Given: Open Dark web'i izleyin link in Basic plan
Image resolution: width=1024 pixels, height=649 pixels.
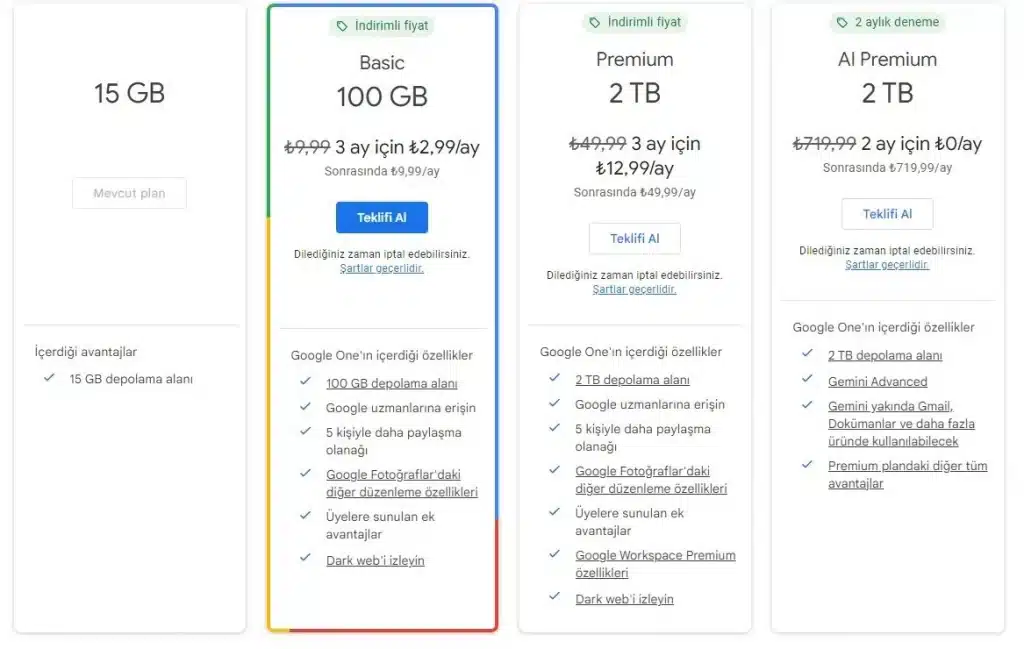Looking at the screenshot, I should pyautogui.click(x=375, y=560).
